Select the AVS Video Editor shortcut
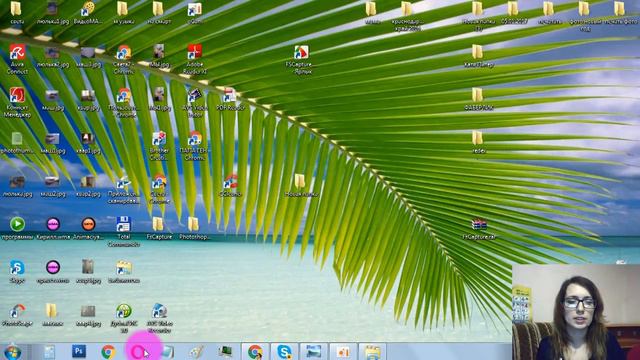Viewport: 640px width, 360px height. pos(195,102)
